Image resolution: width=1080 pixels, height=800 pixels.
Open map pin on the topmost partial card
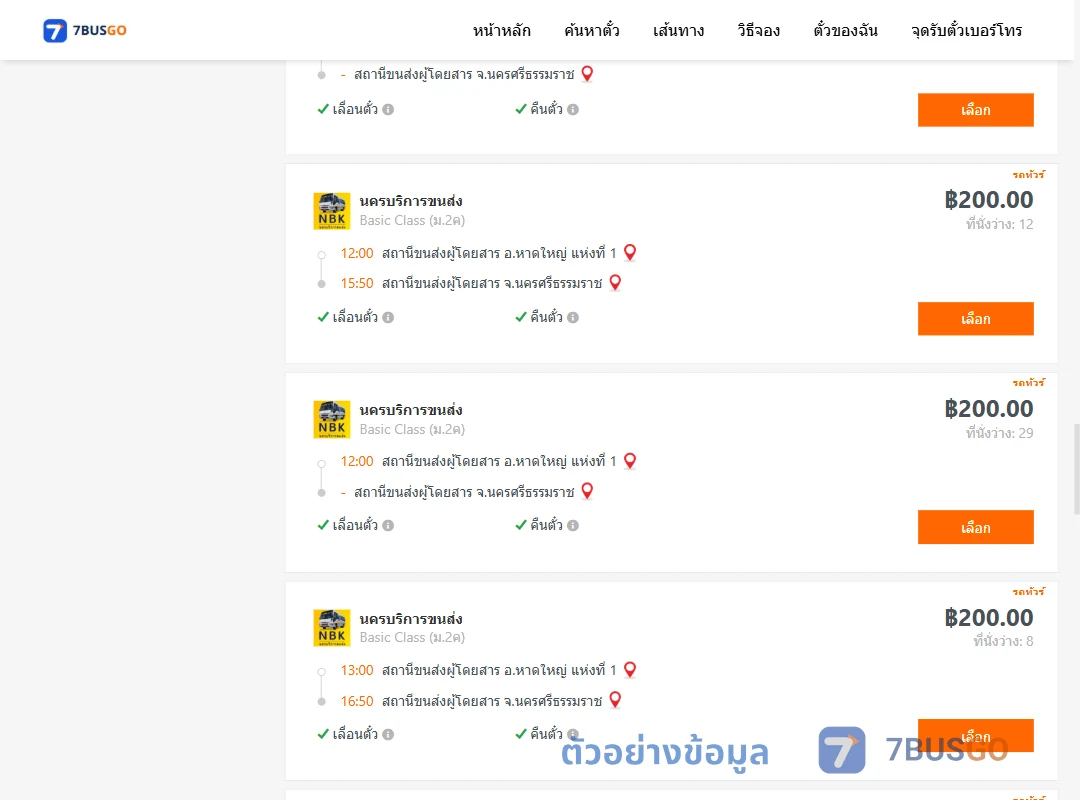point(587,74)
